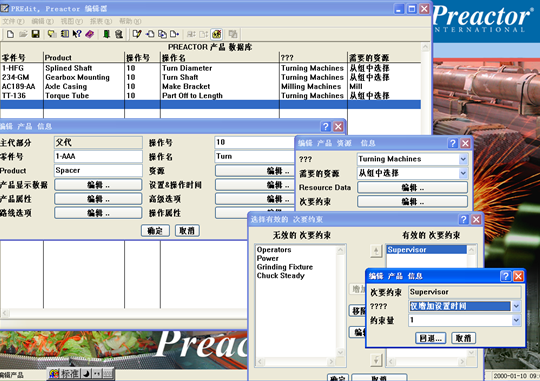Click the edit record pencil icon
The height and width of the screenshot is (381, 540).
(x=137, y=34)
